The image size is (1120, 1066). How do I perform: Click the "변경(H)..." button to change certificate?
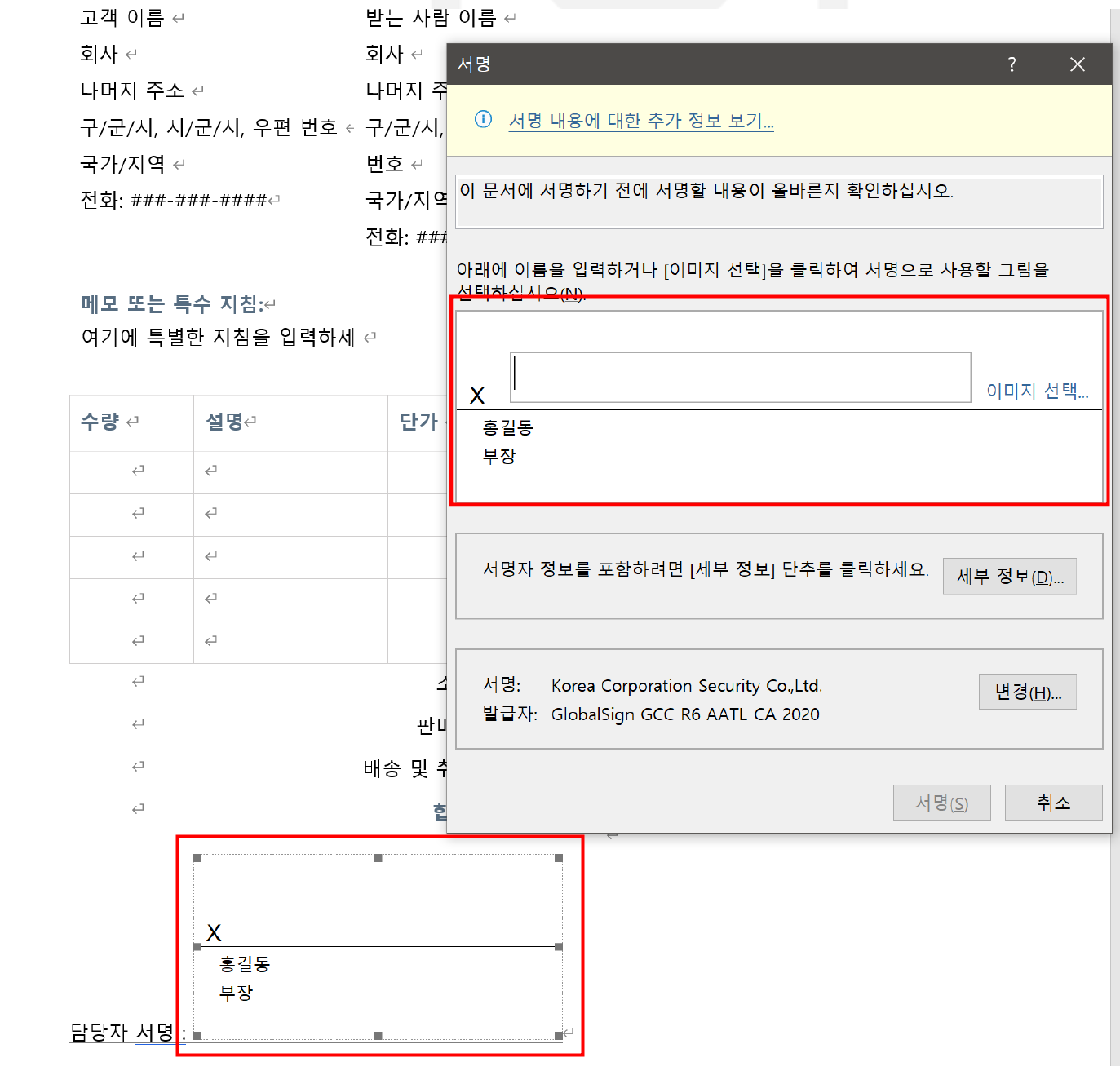(1027, 692)
